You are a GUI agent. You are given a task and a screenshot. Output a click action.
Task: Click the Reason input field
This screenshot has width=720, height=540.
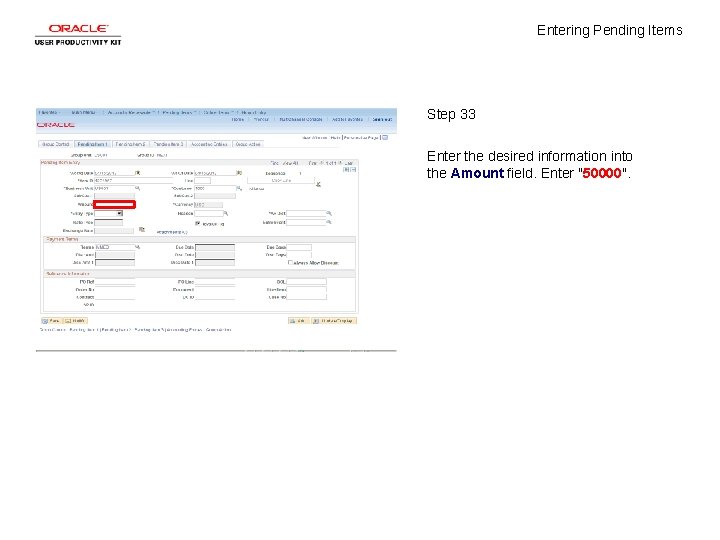click(208, 214)
